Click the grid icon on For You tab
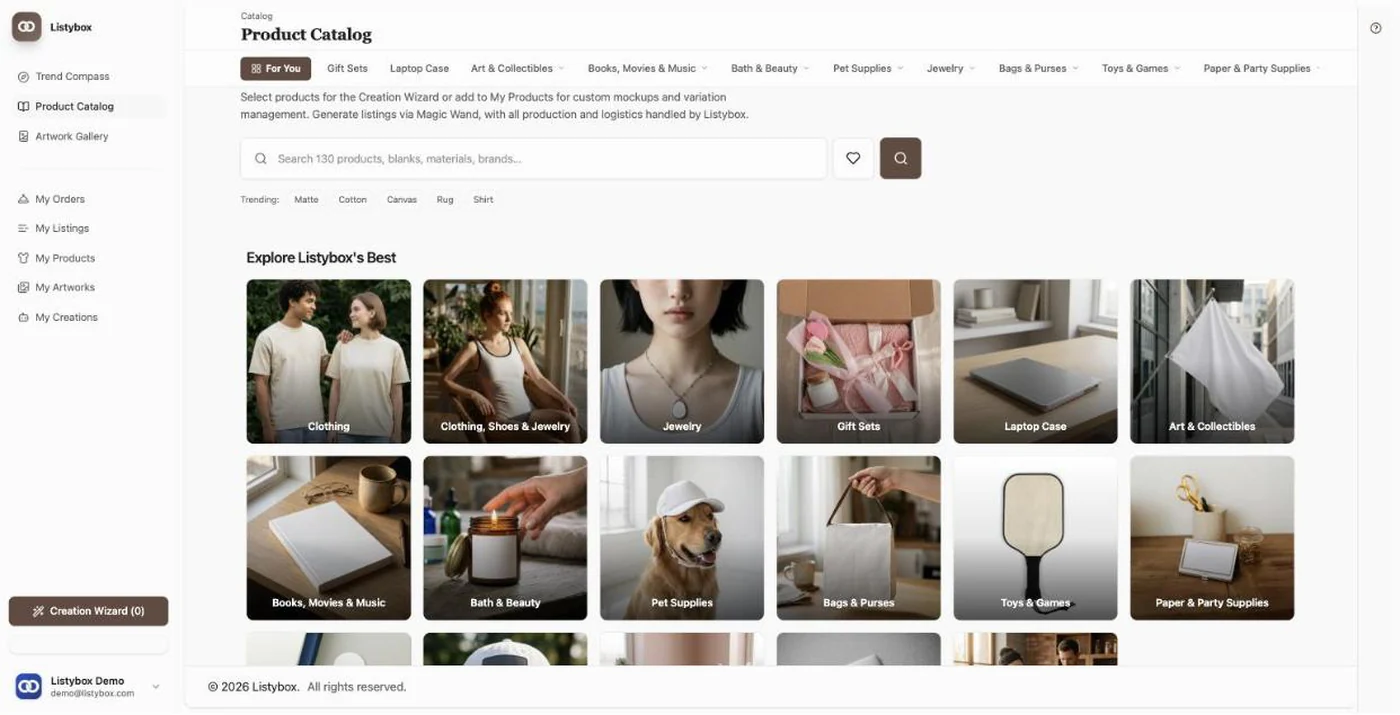The width and height of the screenshot is (1400, 715). point(256,68)
